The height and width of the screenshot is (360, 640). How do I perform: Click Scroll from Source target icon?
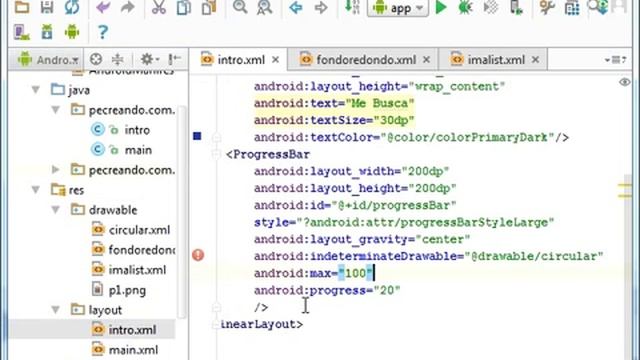point(96,60)
